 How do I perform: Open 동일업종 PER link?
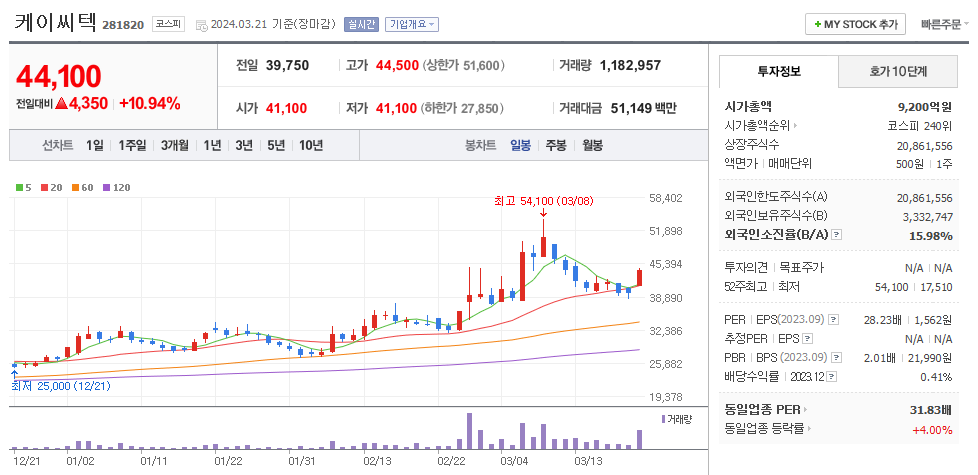click(x=765, y=410)
